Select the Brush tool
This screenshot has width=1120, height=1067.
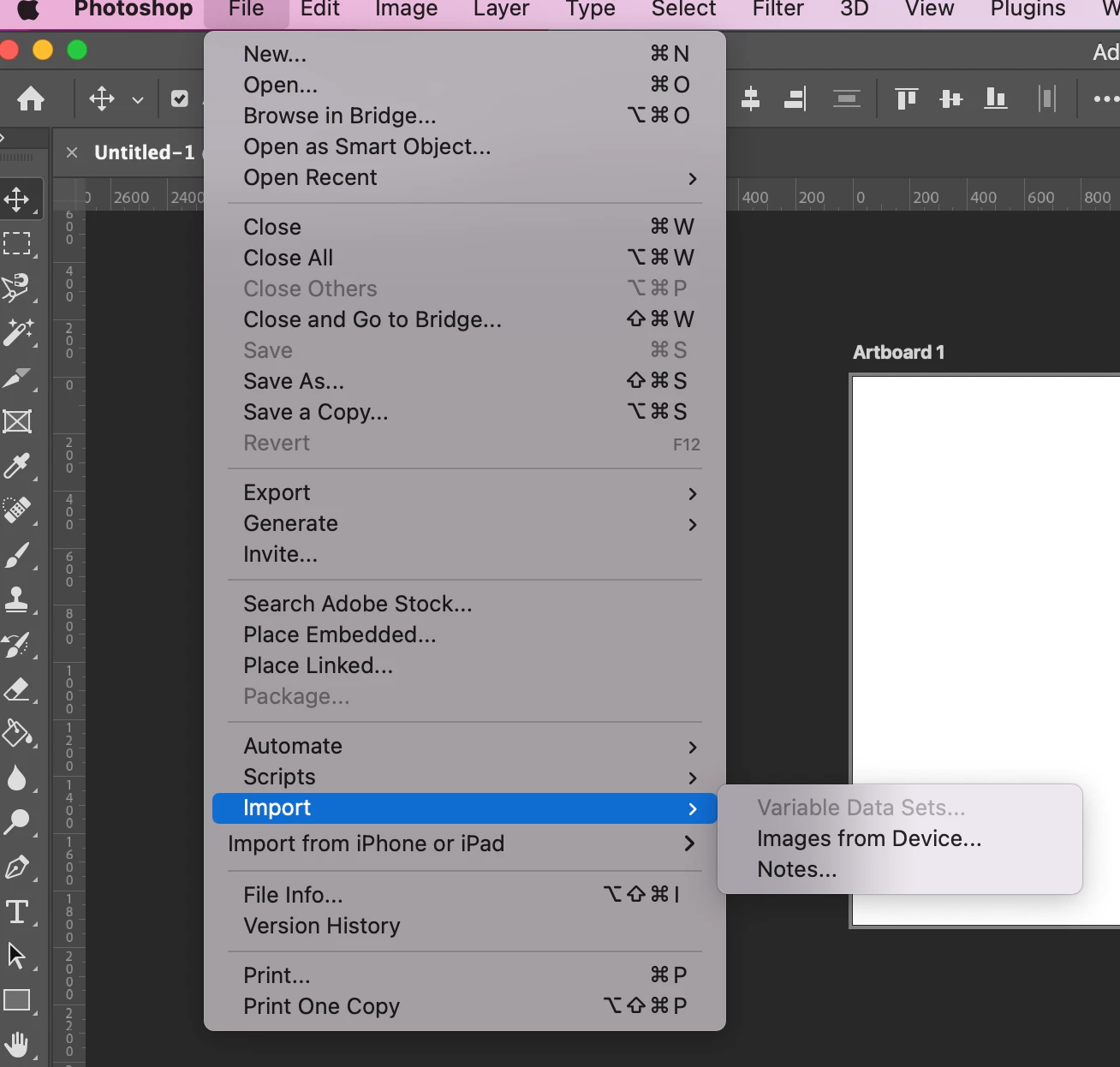click(17, 556)
